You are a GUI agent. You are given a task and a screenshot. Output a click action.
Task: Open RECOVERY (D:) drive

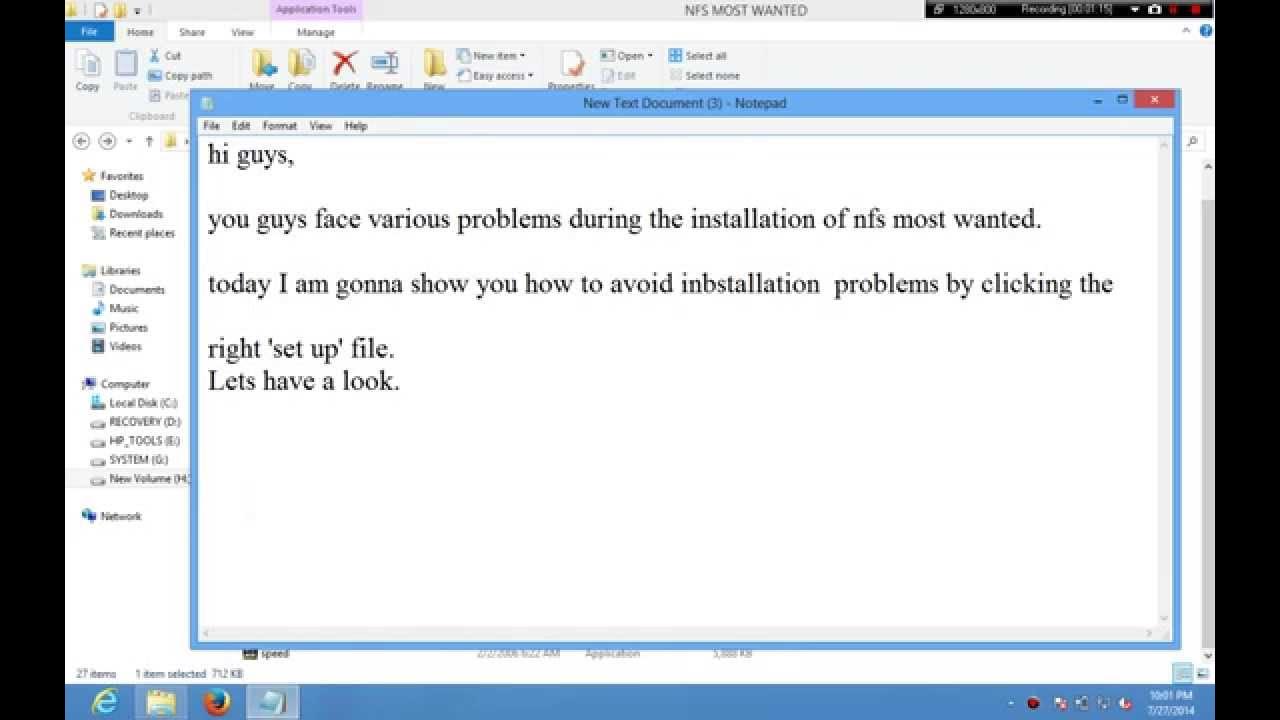coord(136,422)
